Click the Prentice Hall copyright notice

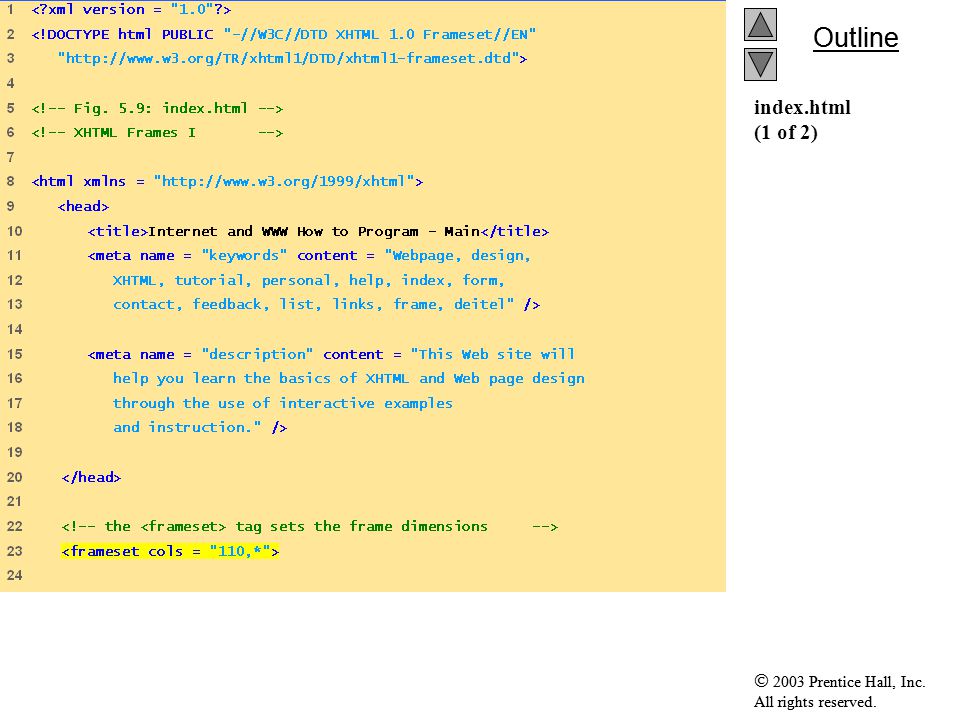click(839, 681)
